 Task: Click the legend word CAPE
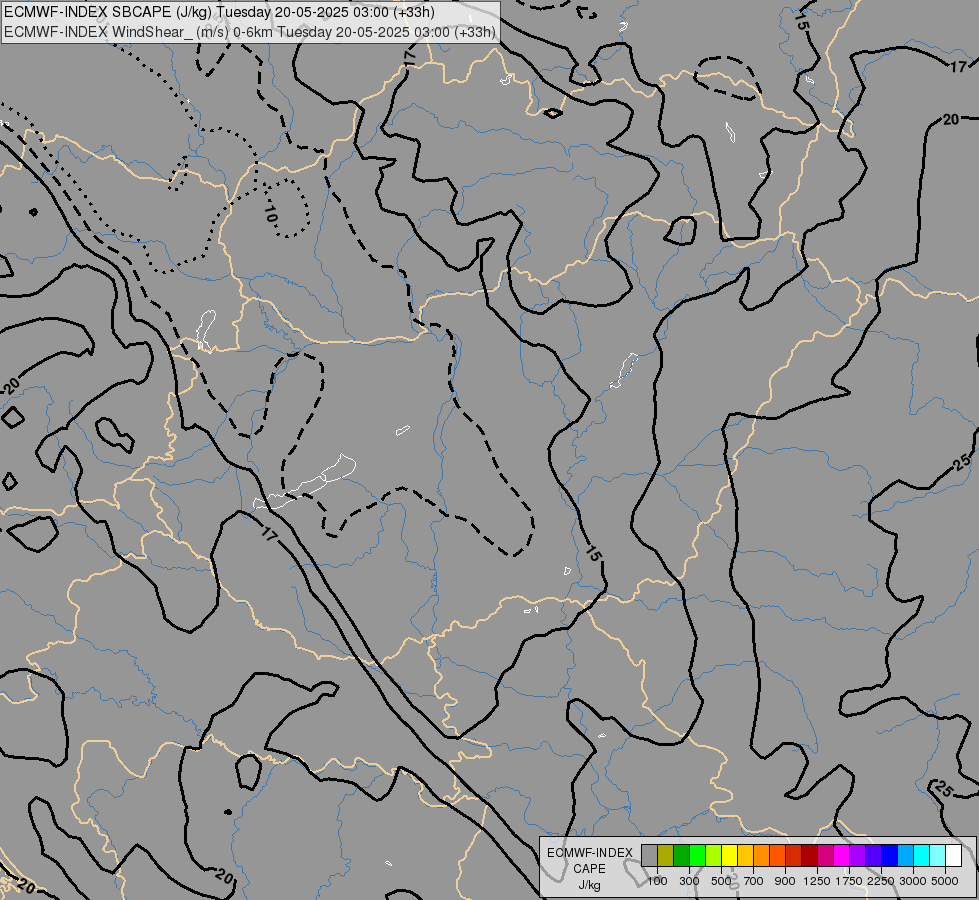point(589,869)
